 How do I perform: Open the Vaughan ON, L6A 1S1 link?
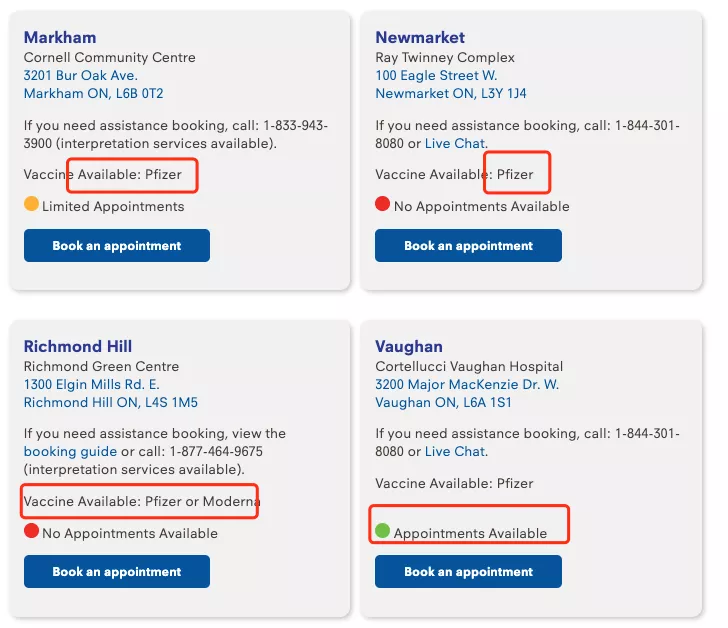(443, 402)
